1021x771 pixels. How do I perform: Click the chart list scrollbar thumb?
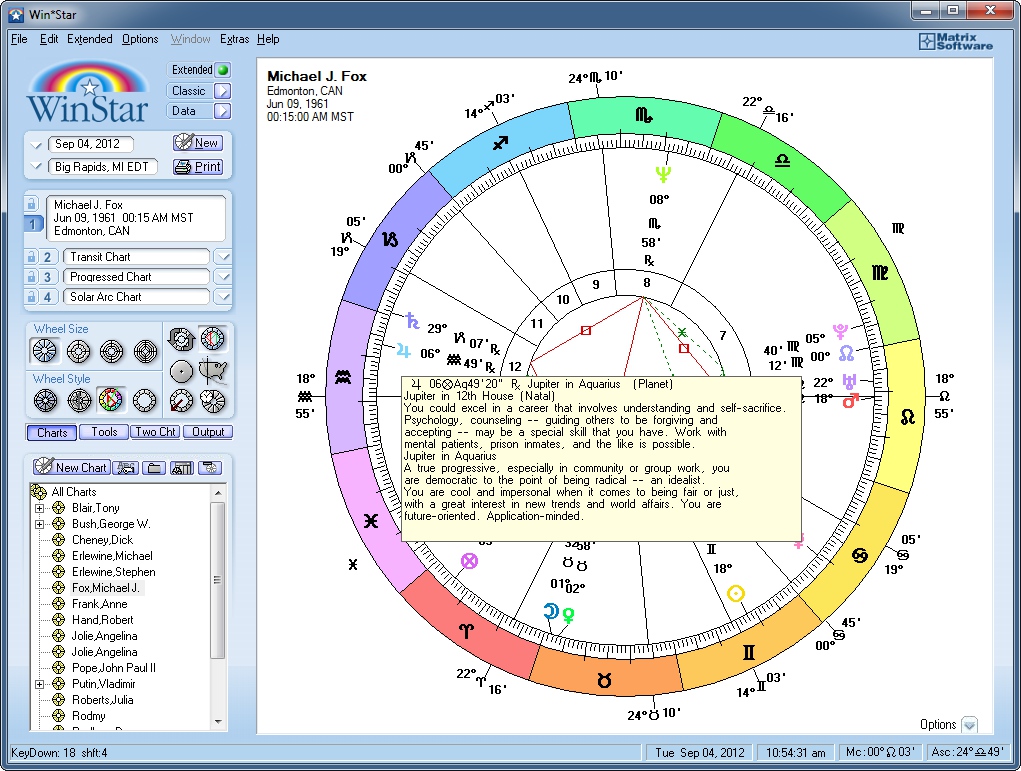[x=217, y=580]
